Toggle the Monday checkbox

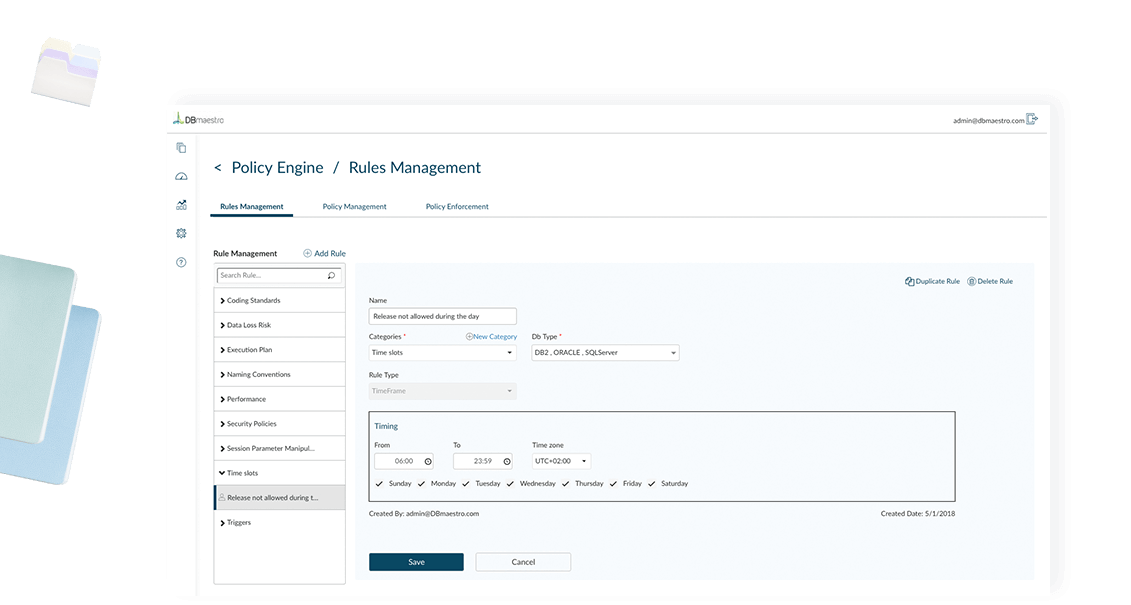click(x=421, y=484)
